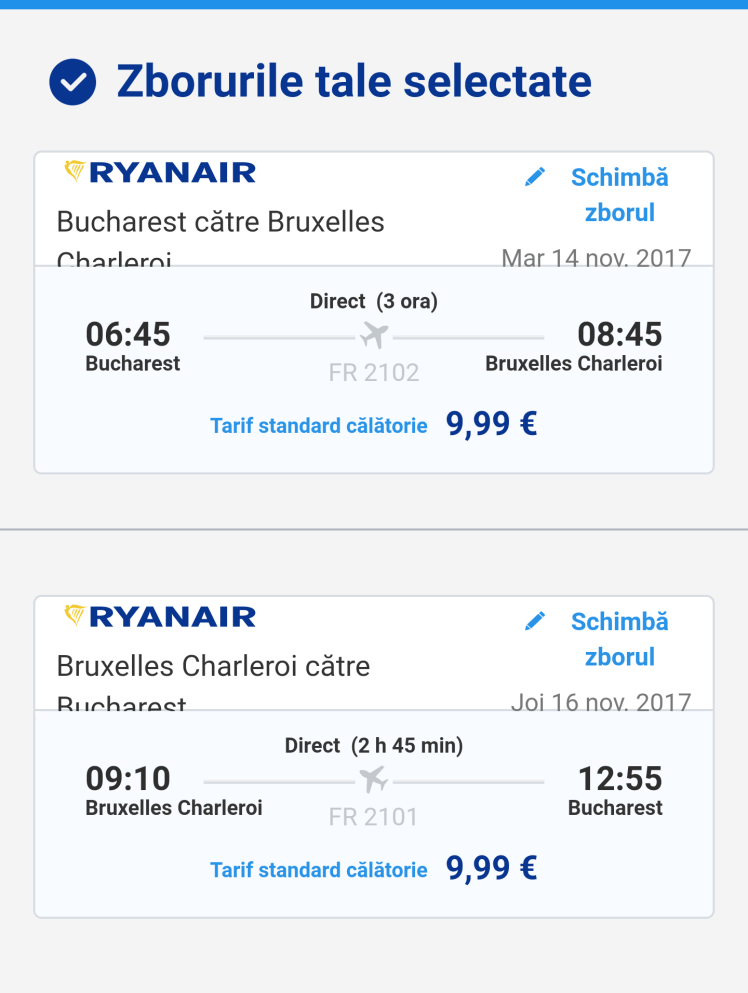Screen dimensions: 748x993
Task: Tap the flight number FR 2101
Action: [x=374, y=817]
